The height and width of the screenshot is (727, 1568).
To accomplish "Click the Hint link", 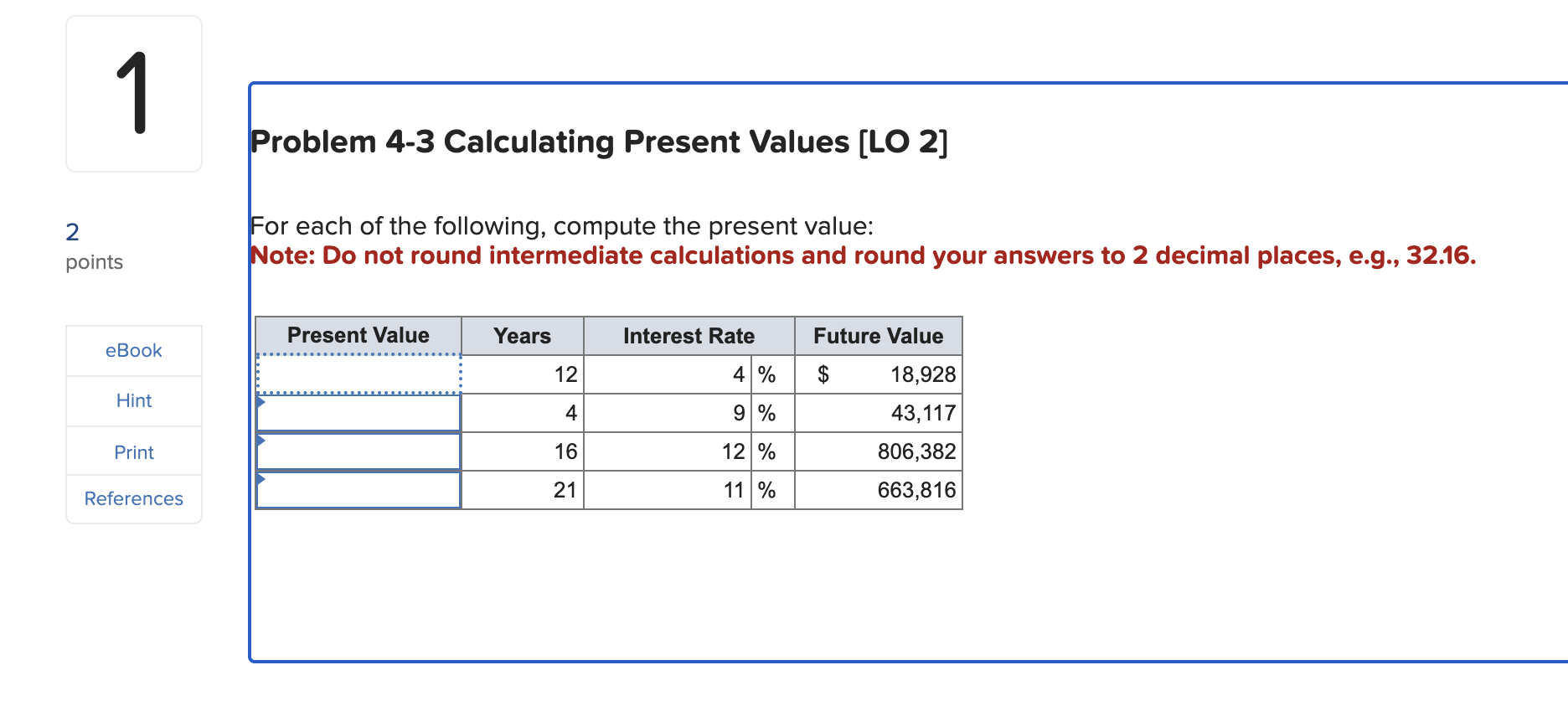I will [x=133, y=400].
